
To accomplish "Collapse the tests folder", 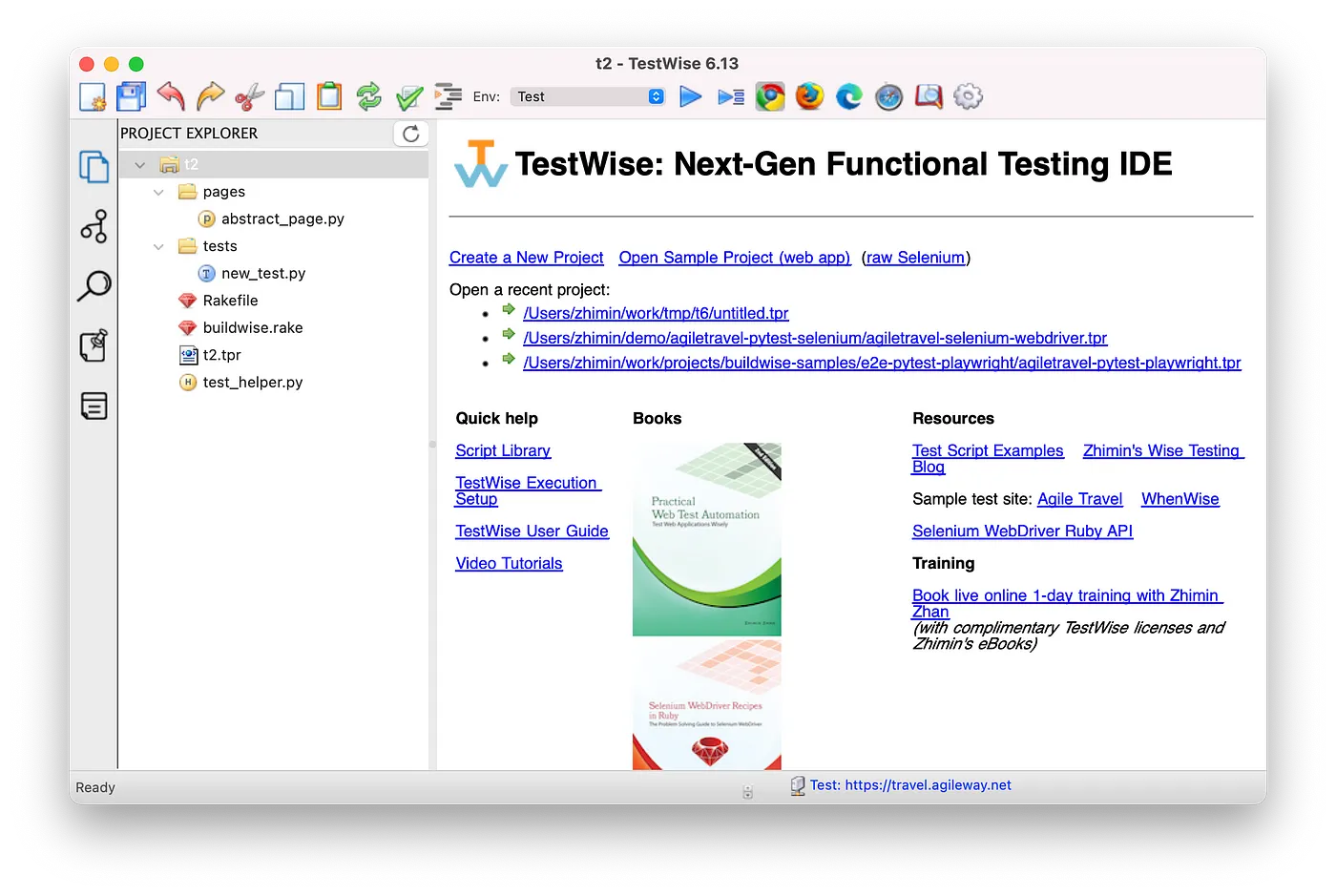I will [x=158, y=247].
